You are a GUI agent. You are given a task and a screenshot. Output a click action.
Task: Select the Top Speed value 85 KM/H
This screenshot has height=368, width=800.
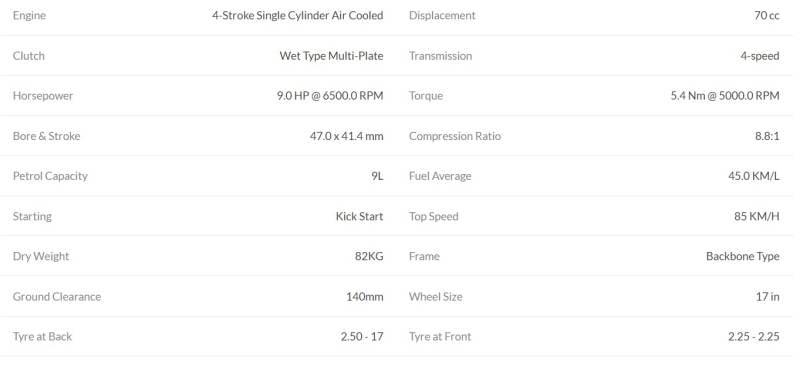757,216
